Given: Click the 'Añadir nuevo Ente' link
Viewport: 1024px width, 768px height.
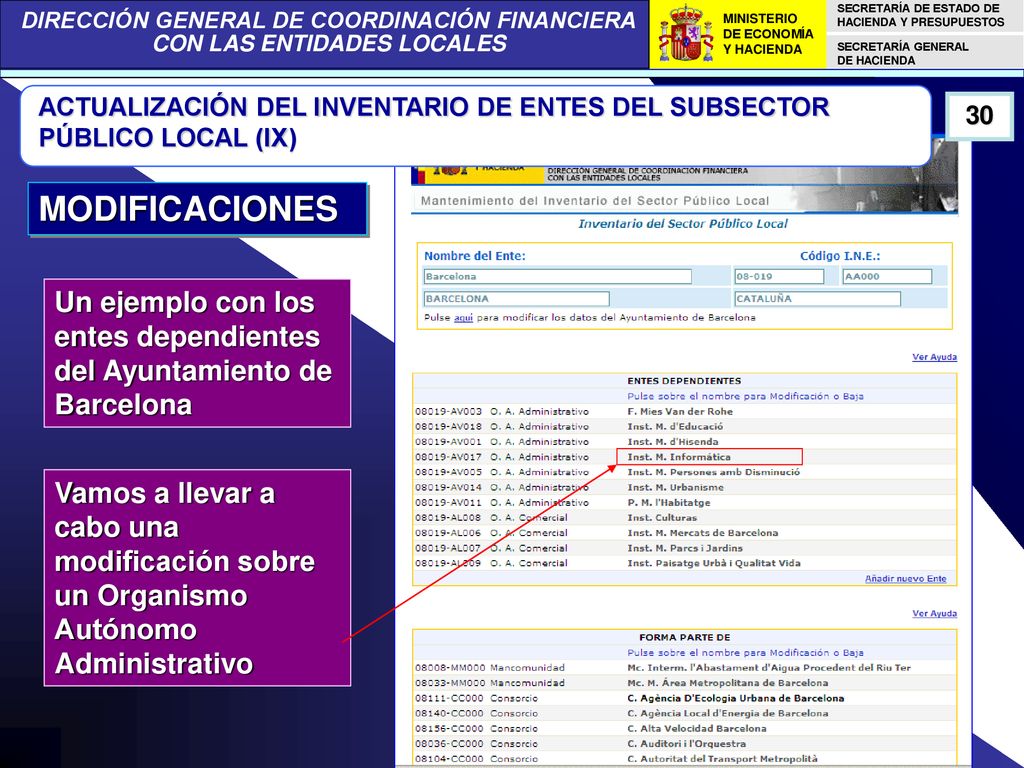Looking at the screenshot, I should coord(905,579).
